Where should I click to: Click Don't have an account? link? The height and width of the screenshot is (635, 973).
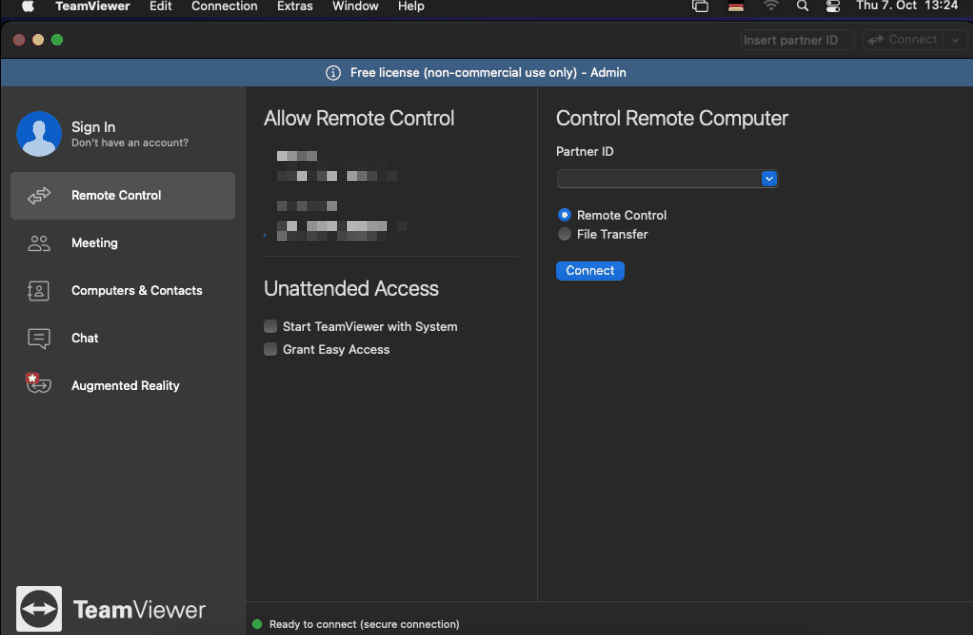tap(130, 143)
